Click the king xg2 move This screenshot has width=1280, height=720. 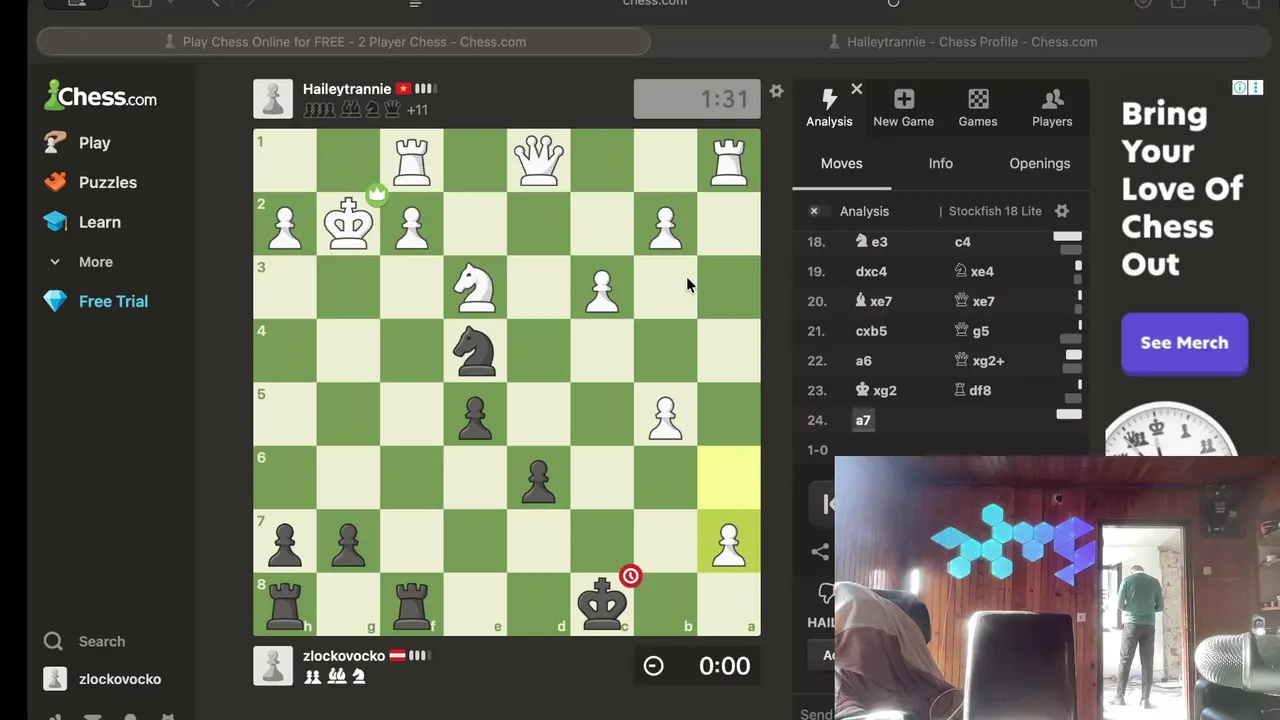(876, 391)
